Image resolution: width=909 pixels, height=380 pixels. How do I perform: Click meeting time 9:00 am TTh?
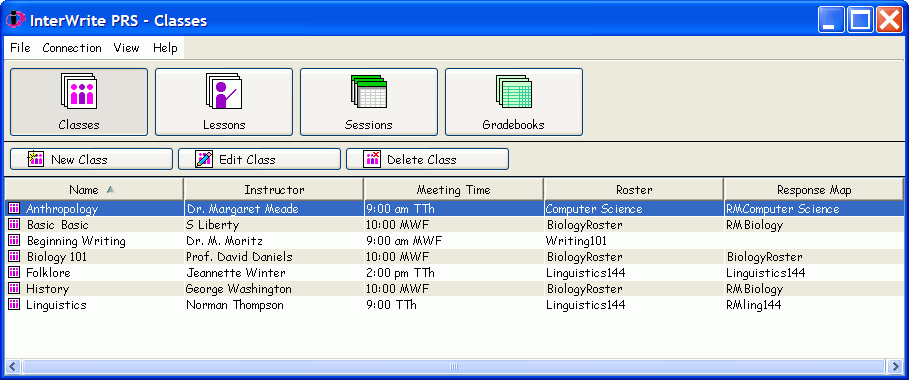tap(401, 209)
